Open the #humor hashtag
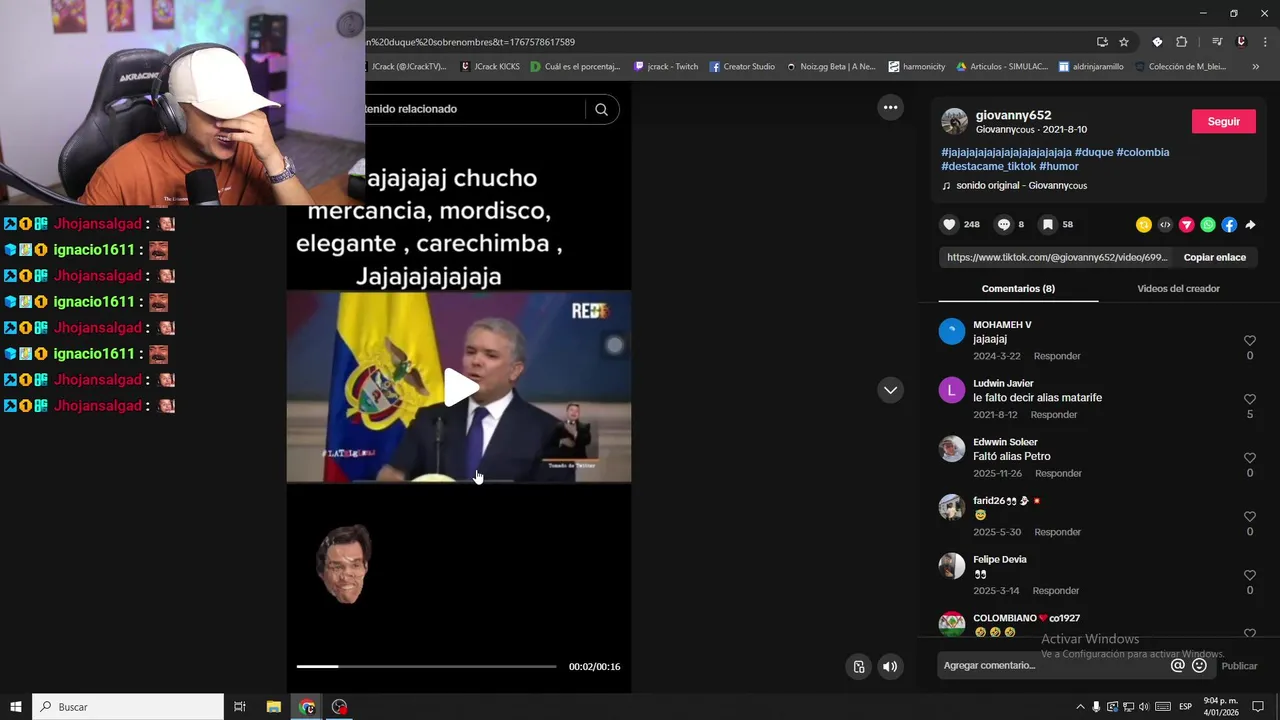Viewport: 1280px width, 720px height. pos(1059,166)
